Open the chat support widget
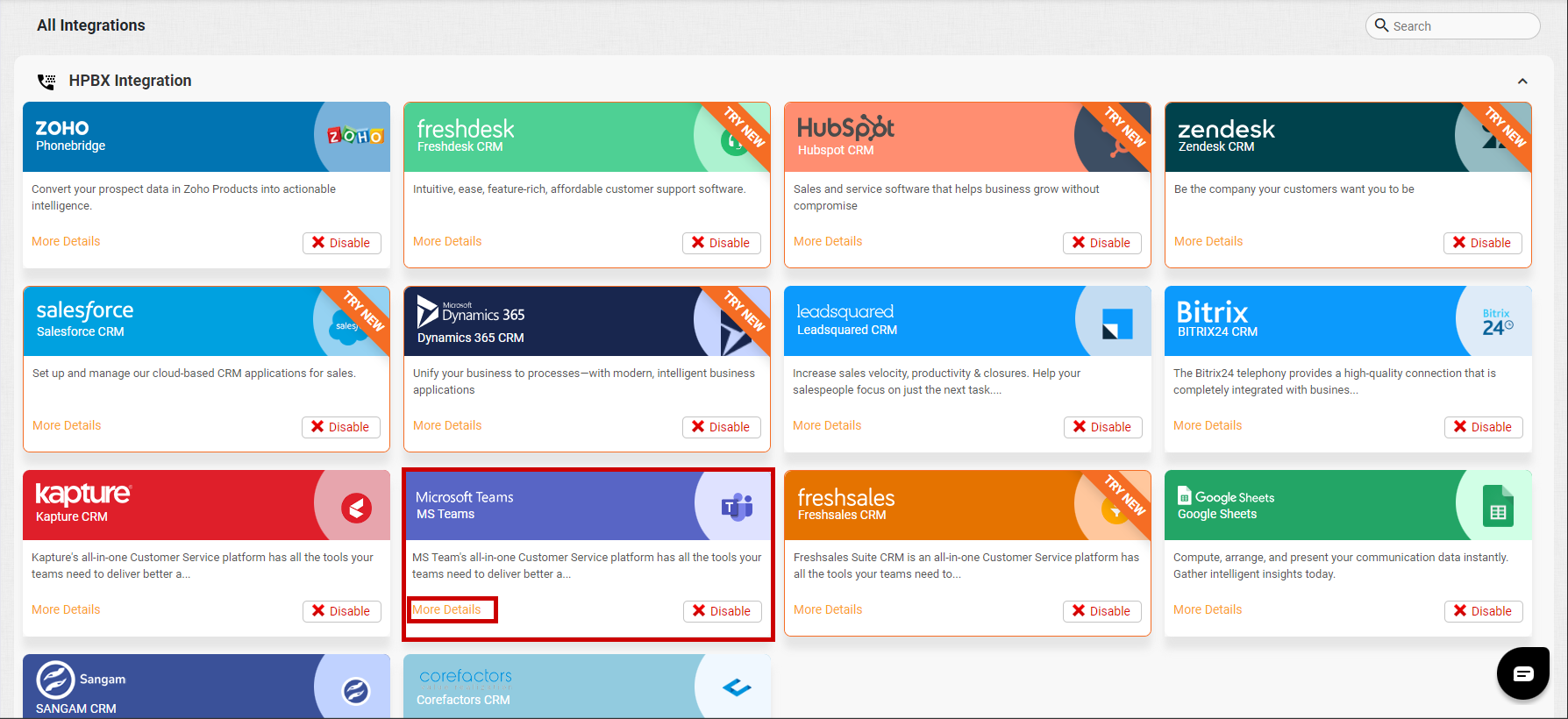This screenshot has height=719, width=1568. [x=1523, y=673]
